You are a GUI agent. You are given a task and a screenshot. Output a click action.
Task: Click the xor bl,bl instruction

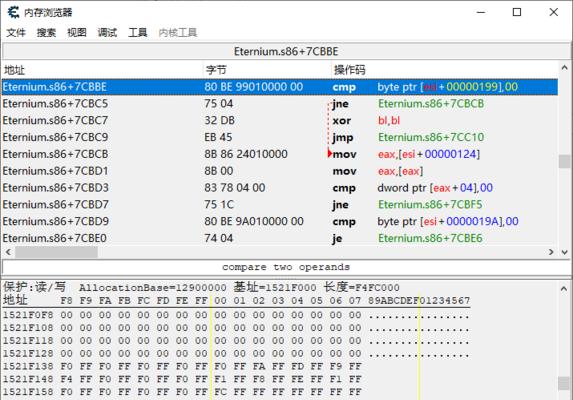[x=366, y=121]
